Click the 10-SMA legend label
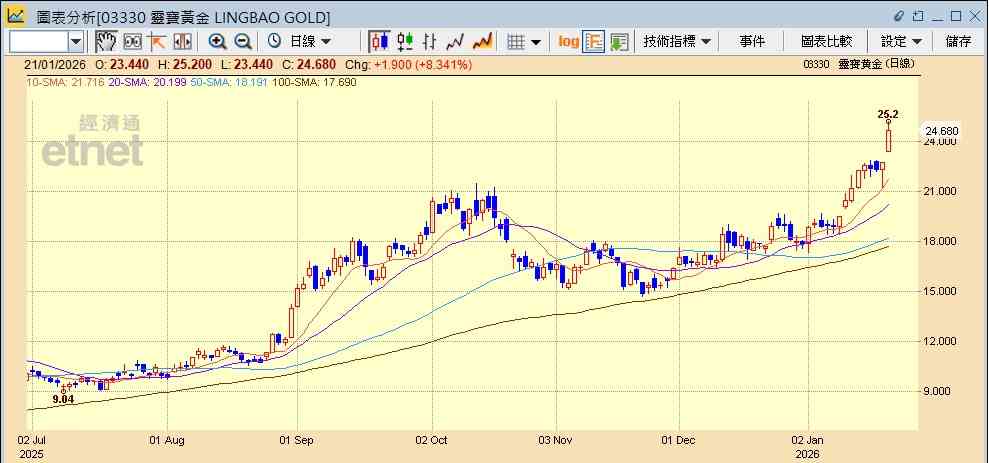Screen dimensions: 989x463 tap(64, 82)
